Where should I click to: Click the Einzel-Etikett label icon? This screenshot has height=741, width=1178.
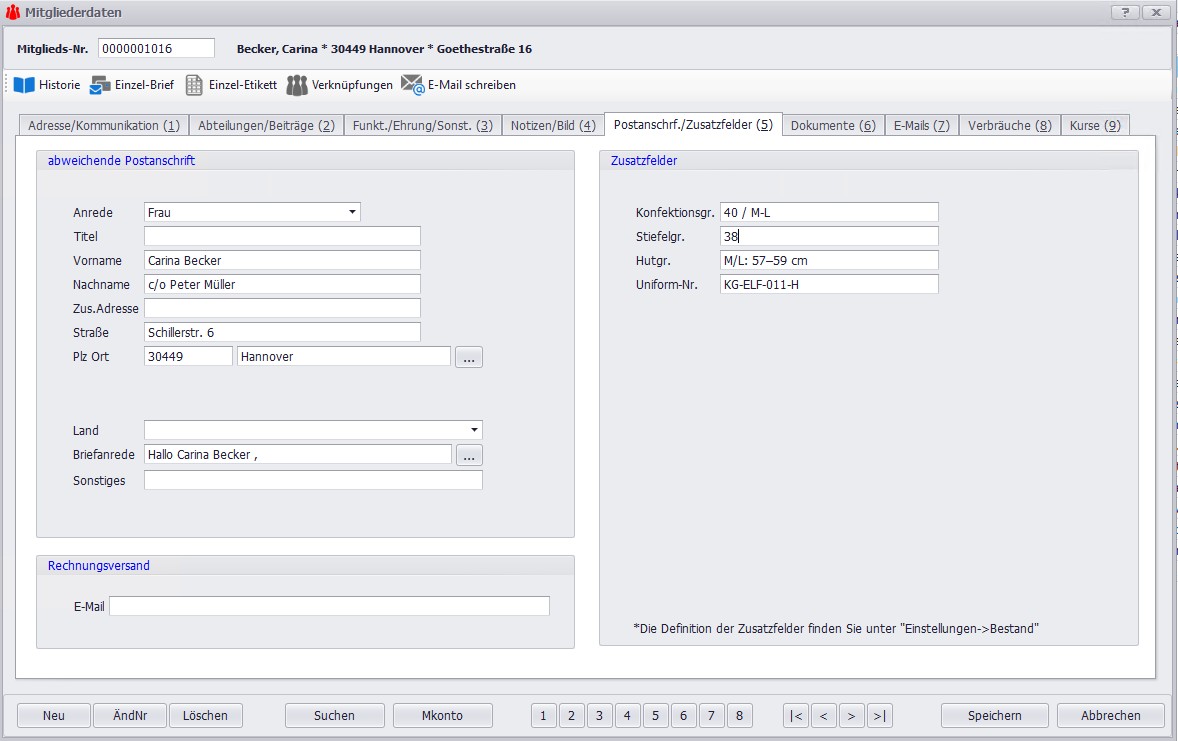pyautogui.click(x=194, y=85)
